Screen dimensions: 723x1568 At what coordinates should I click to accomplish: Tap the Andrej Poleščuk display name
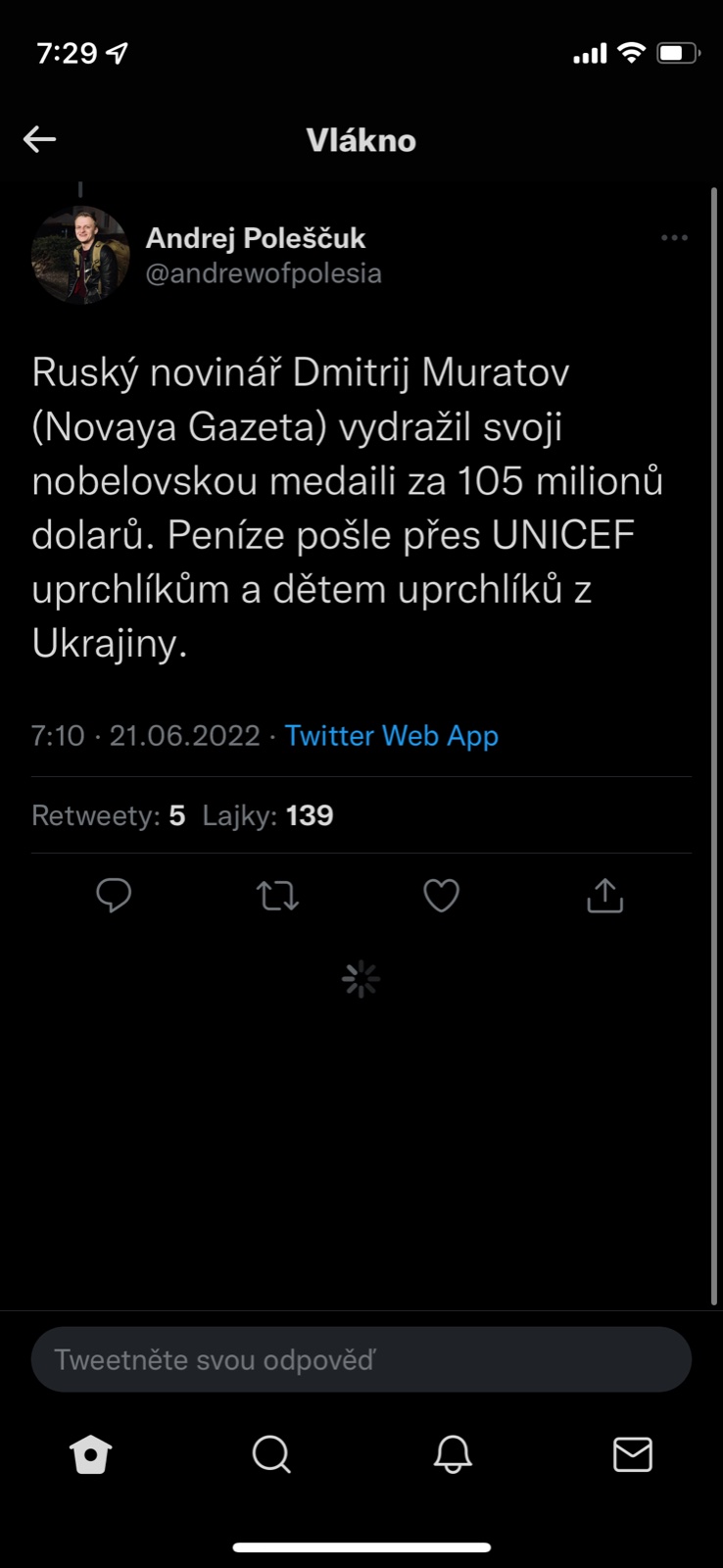[x=256, y=238]
